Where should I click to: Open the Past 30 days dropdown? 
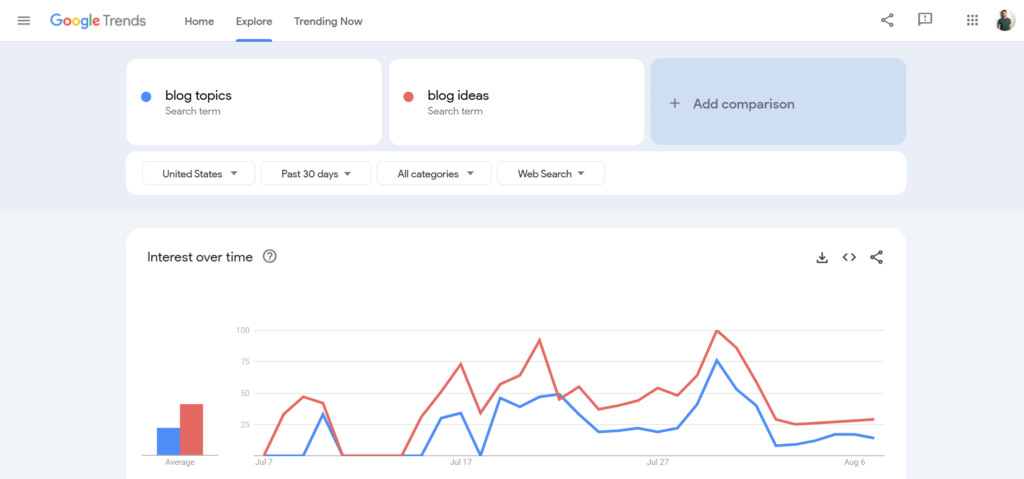click(x=316, y=174)
